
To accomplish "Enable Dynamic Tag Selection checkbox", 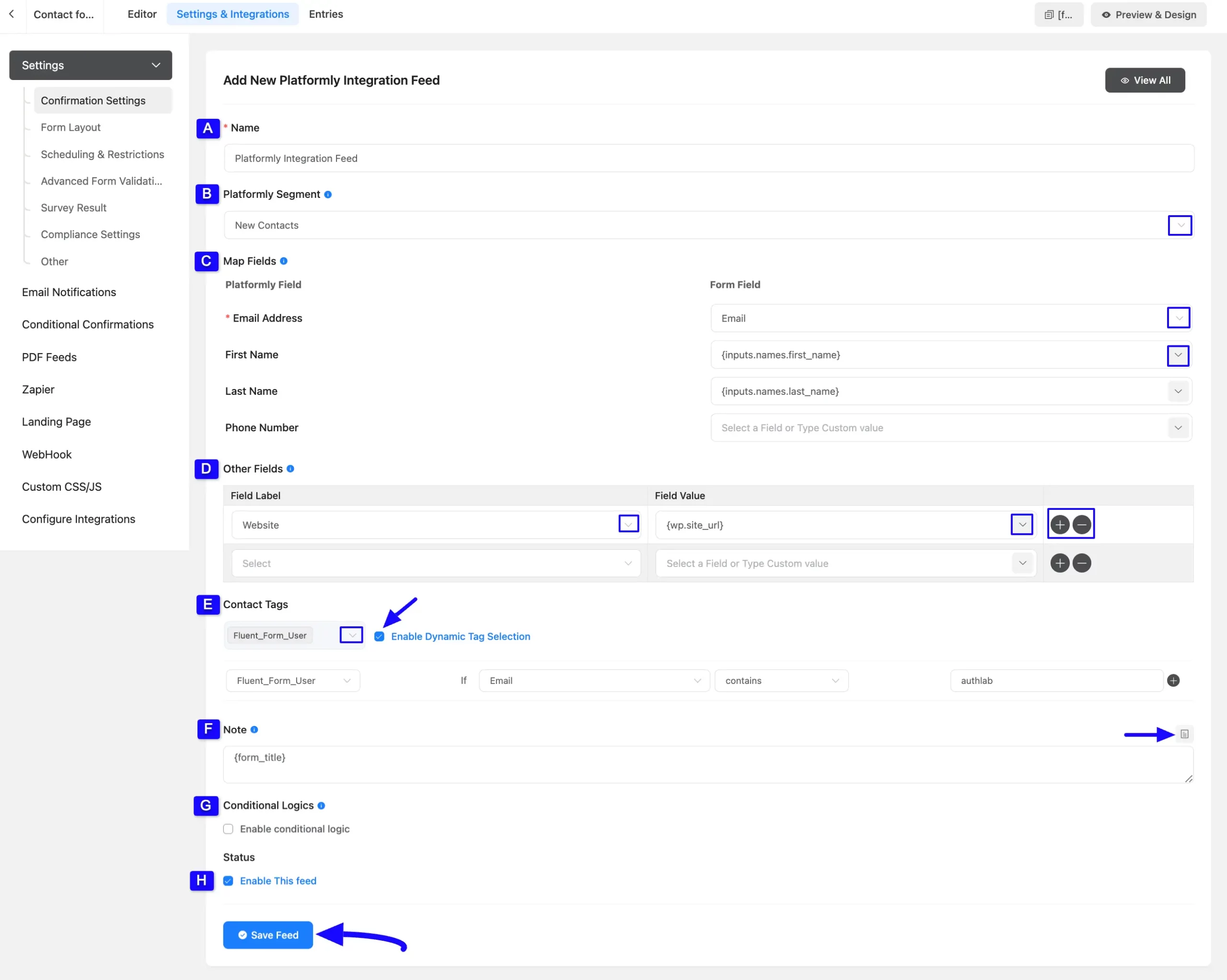I will (379, 637).
